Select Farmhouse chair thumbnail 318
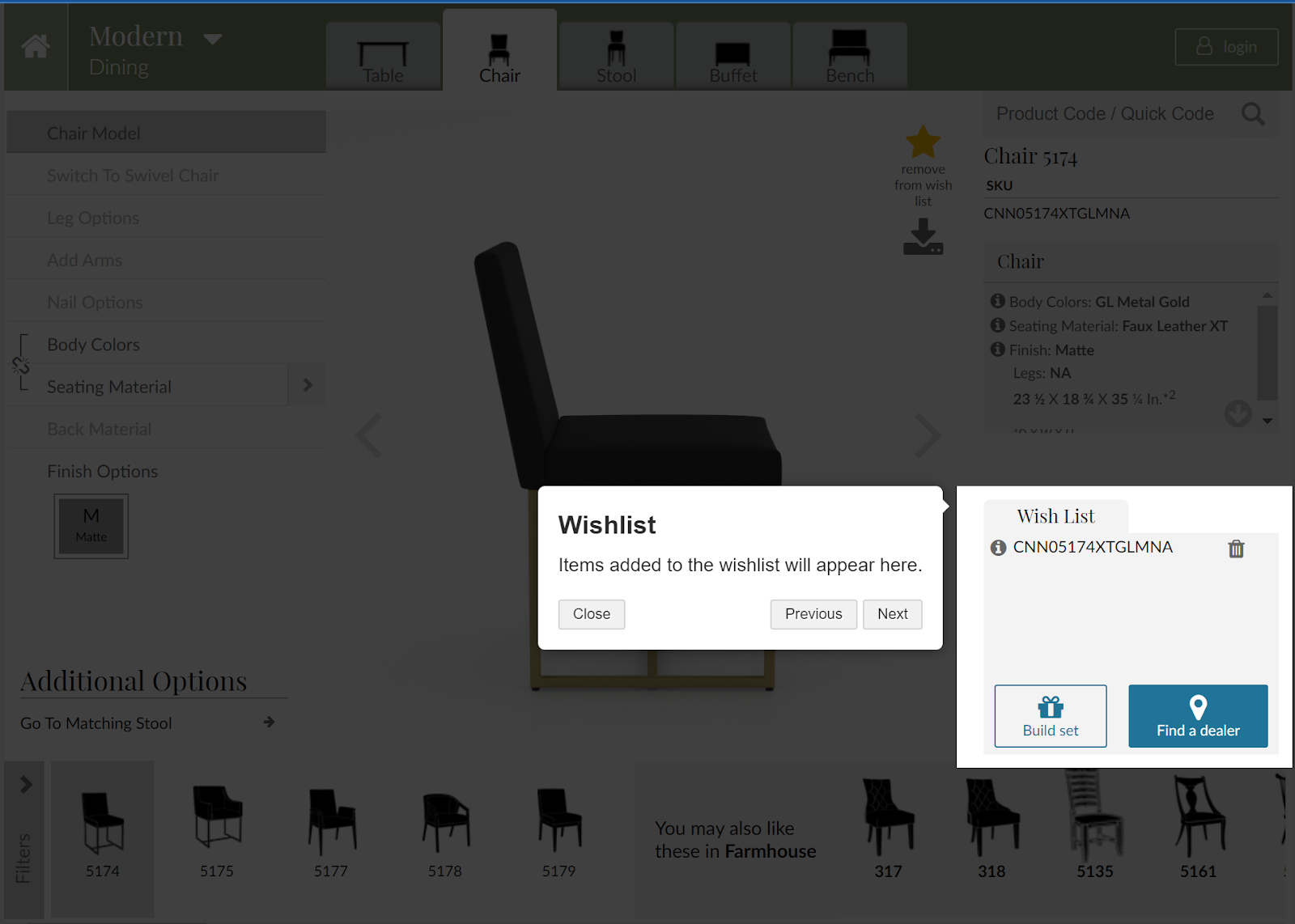 click(x=991, y=830)
